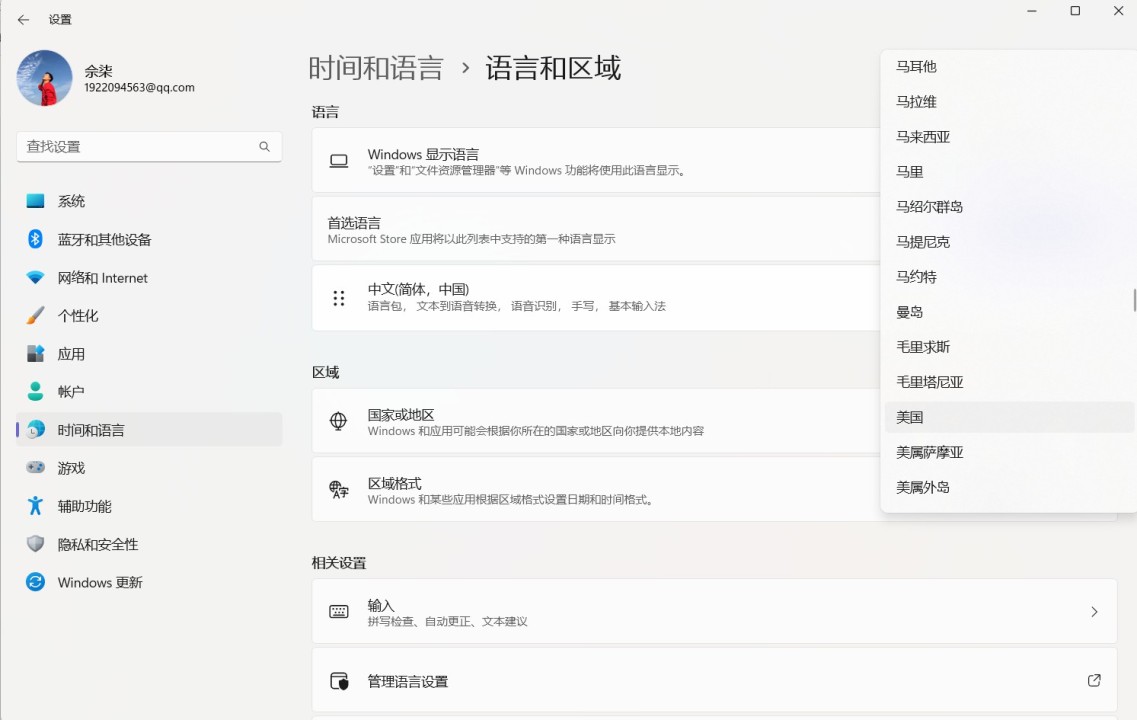Open 管理语言设置 external link icon
This screenshot has height=720, width=1137.
[x=1094, y=680]
